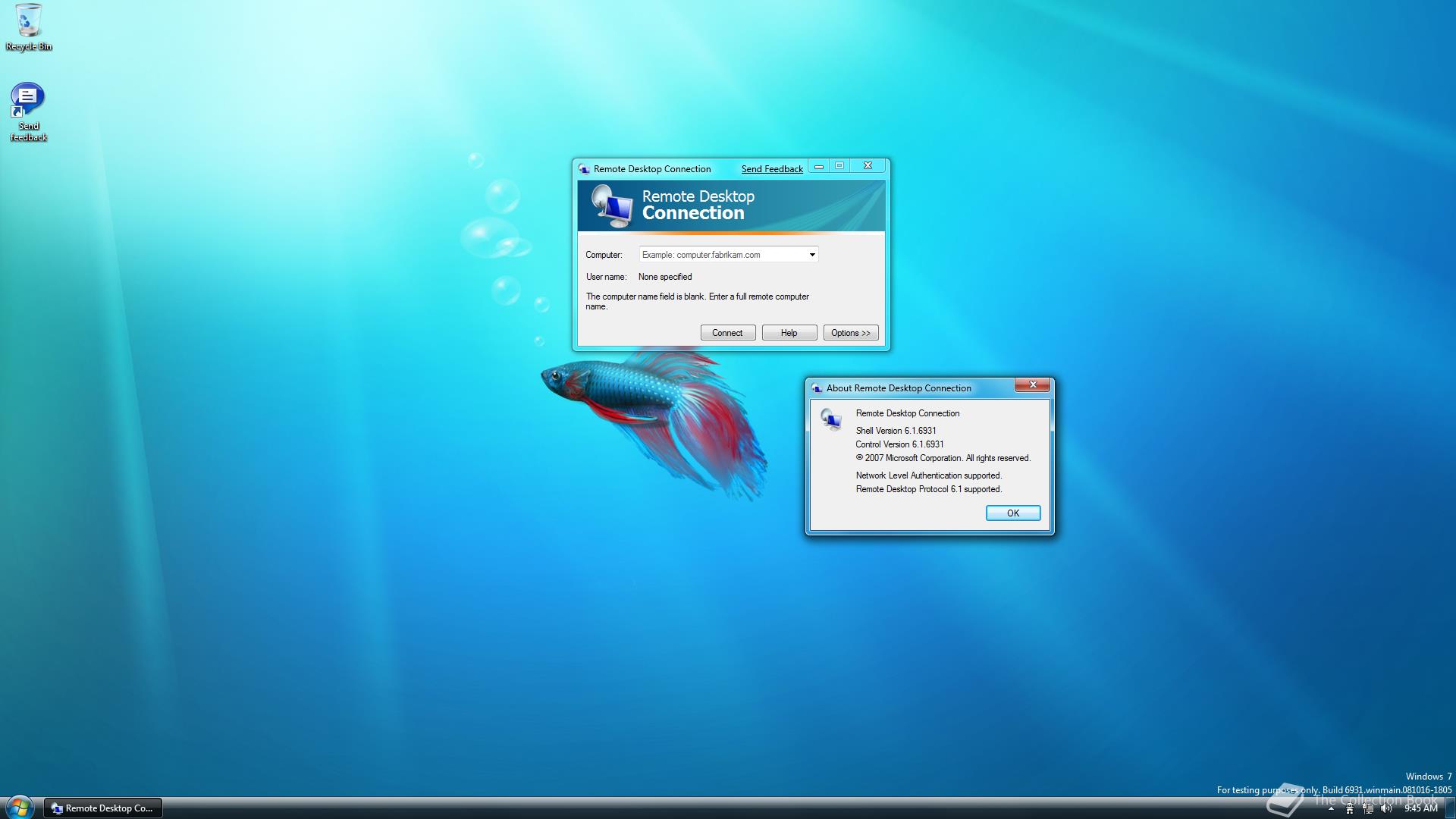Screen dimensions: 1456x819
Task: Activate Remote Desktop Co... taskbar button
Action: pos(103,808)
